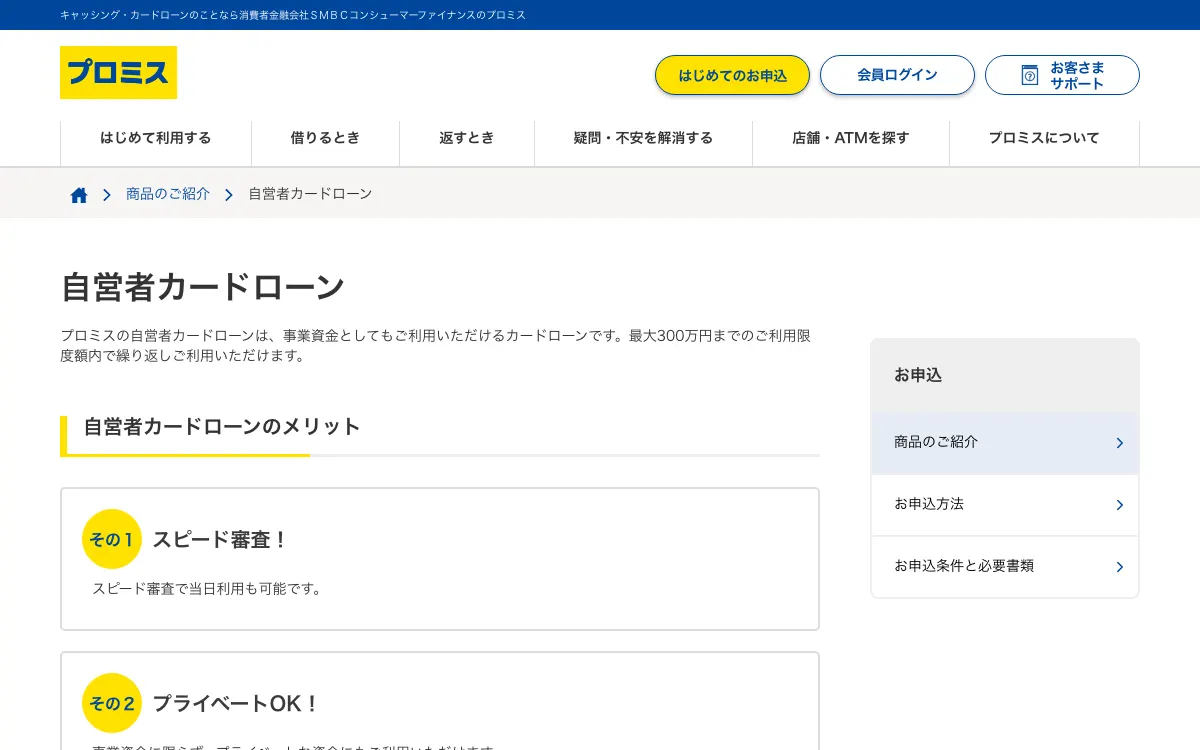
Task: Click the はじめてのお申込 button
Action: point(732,75)
